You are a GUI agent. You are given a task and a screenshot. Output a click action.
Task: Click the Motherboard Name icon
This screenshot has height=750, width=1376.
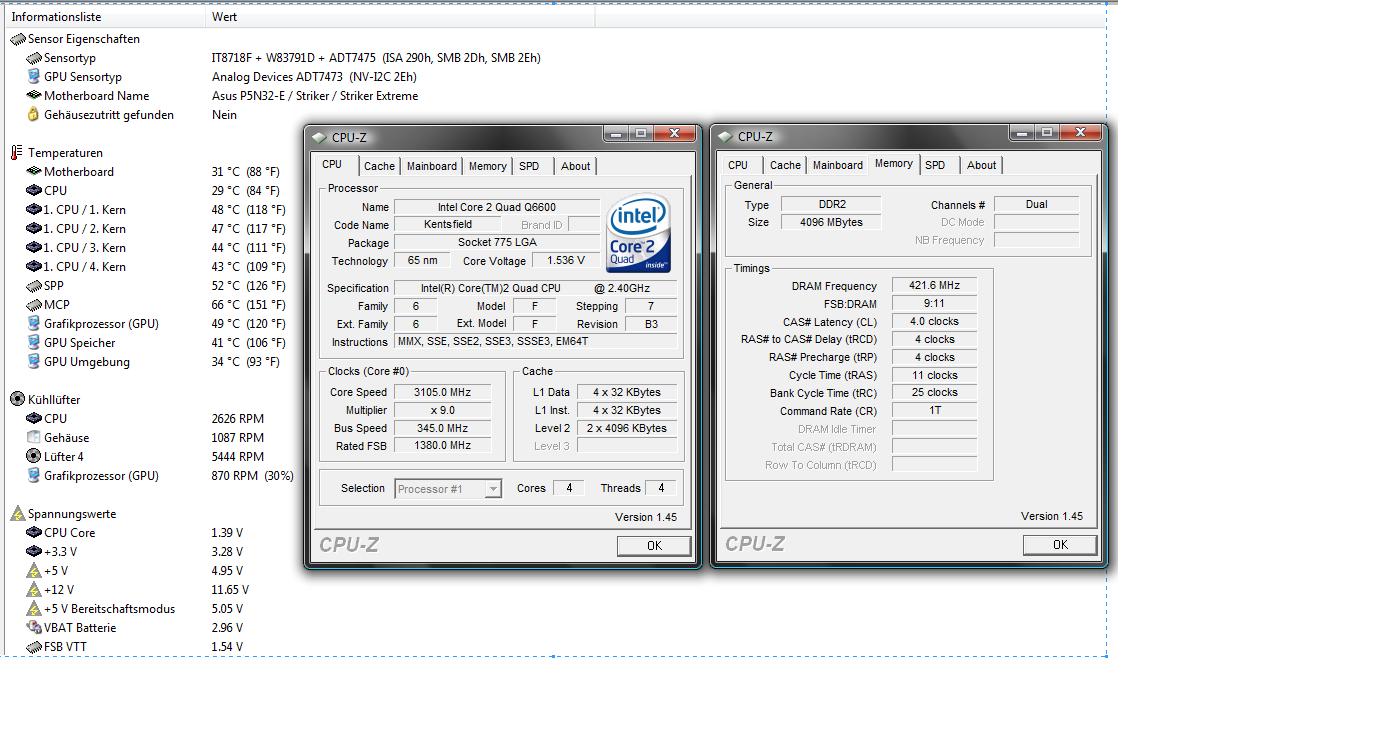(x=34, y=96)
